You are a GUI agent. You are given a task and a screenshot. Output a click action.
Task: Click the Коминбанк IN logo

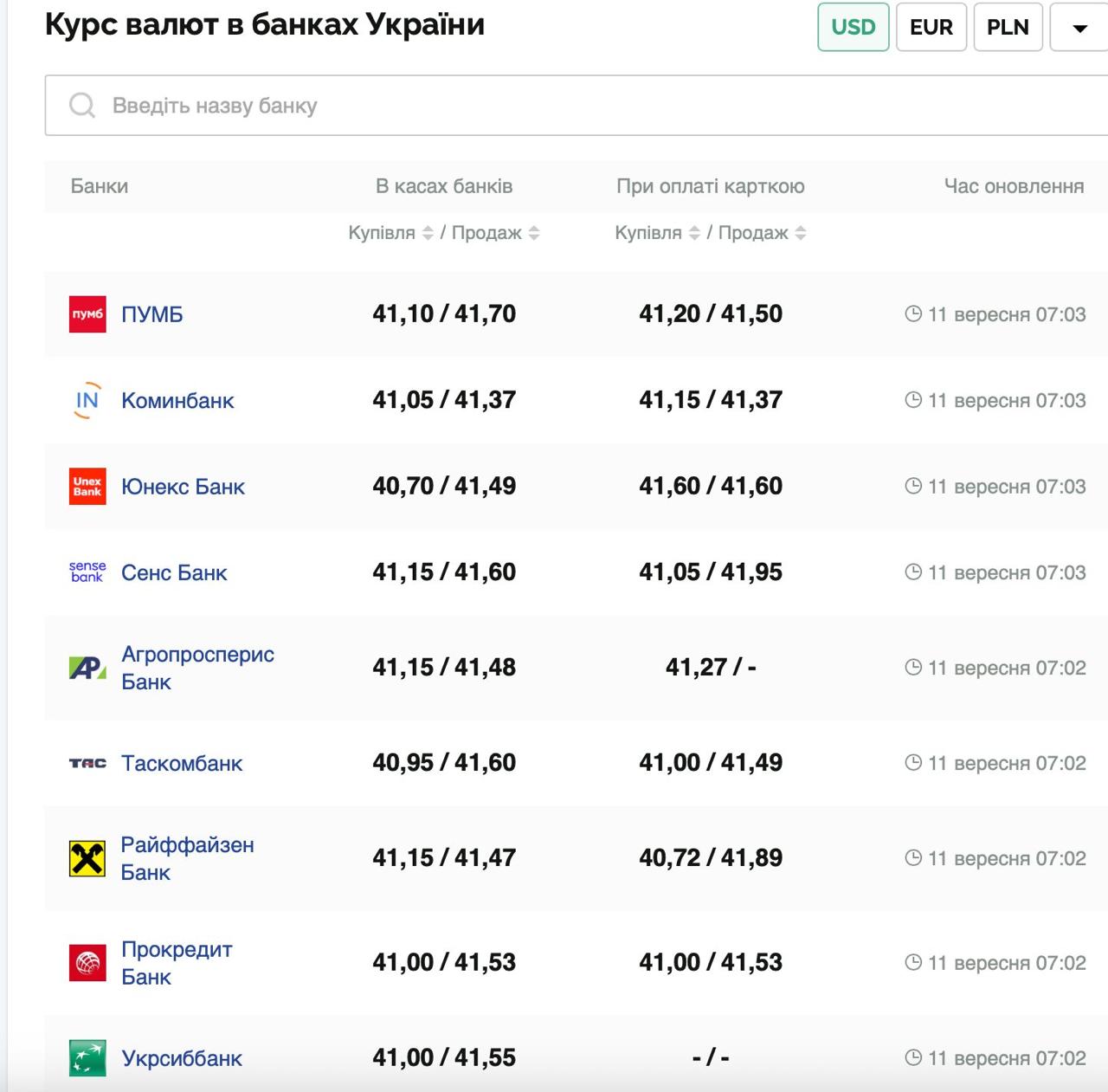87,400
